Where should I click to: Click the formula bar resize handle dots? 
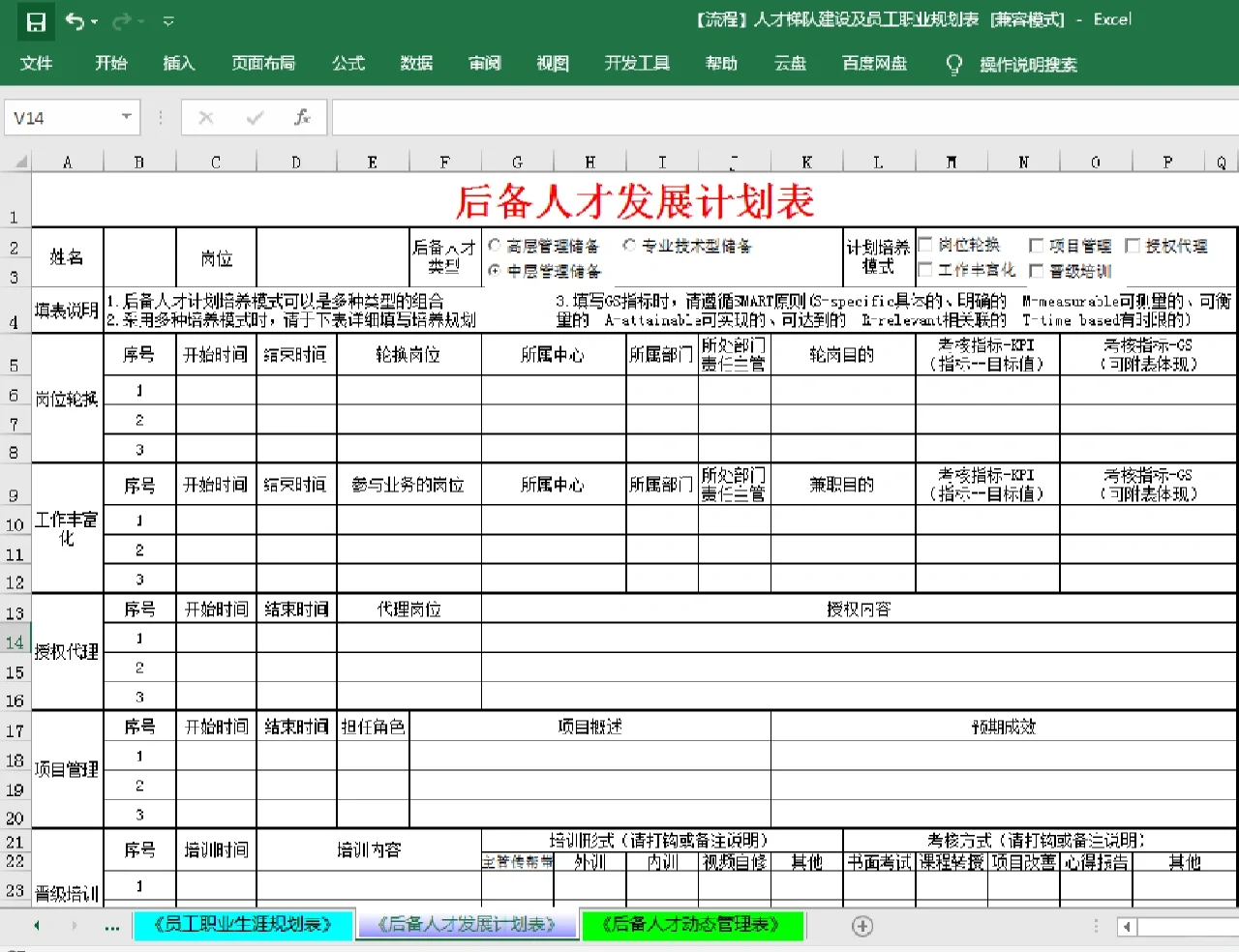160,118
